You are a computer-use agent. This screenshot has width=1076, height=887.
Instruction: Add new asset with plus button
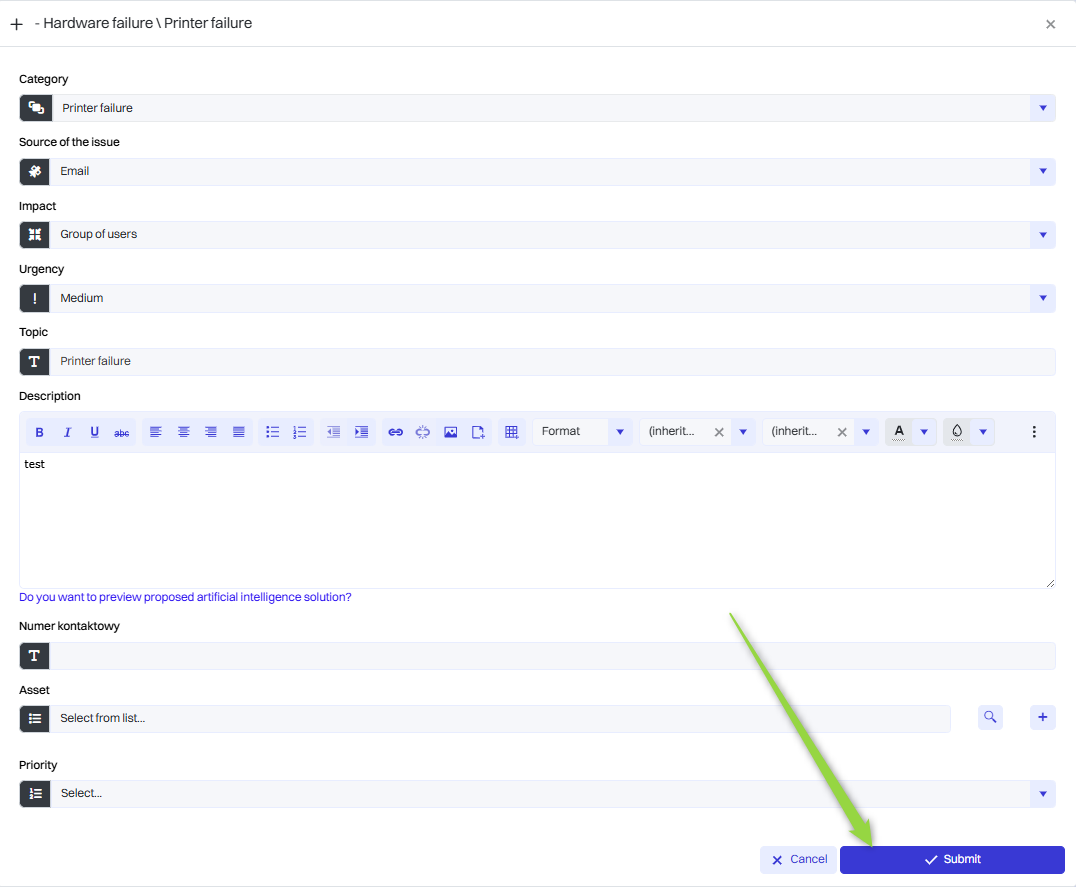tap(1042, 717)
